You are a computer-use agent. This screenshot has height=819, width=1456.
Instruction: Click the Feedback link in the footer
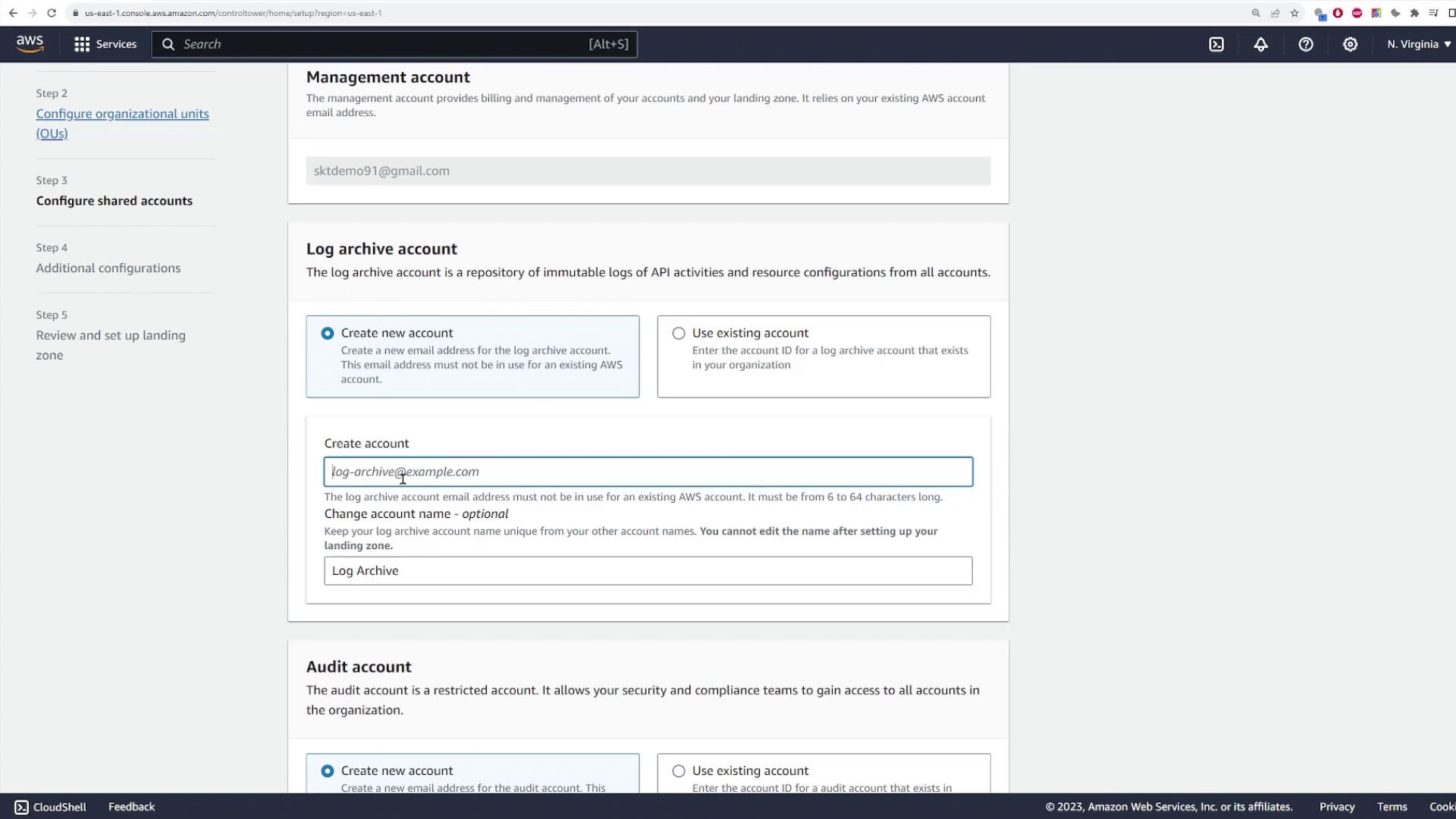point(131,807)
